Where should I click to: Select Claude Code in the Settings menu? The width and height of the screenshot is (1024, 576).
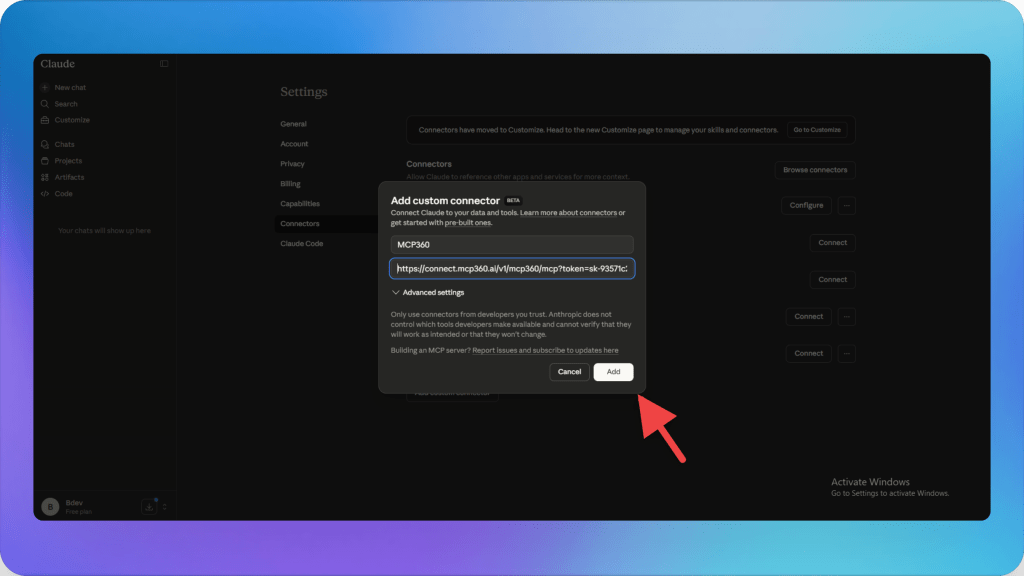coord(302,244)
